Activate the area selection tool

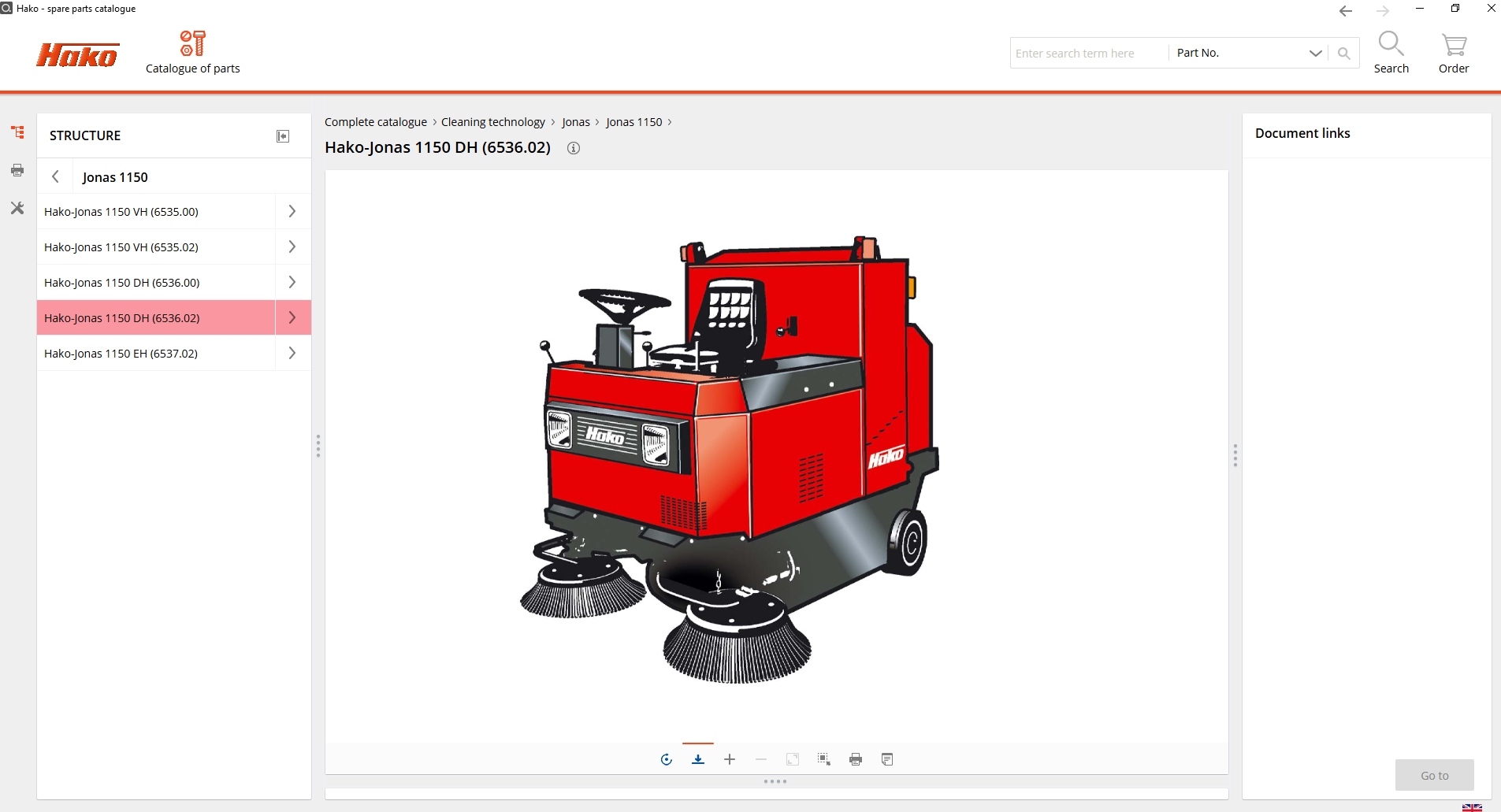(824, 759)
